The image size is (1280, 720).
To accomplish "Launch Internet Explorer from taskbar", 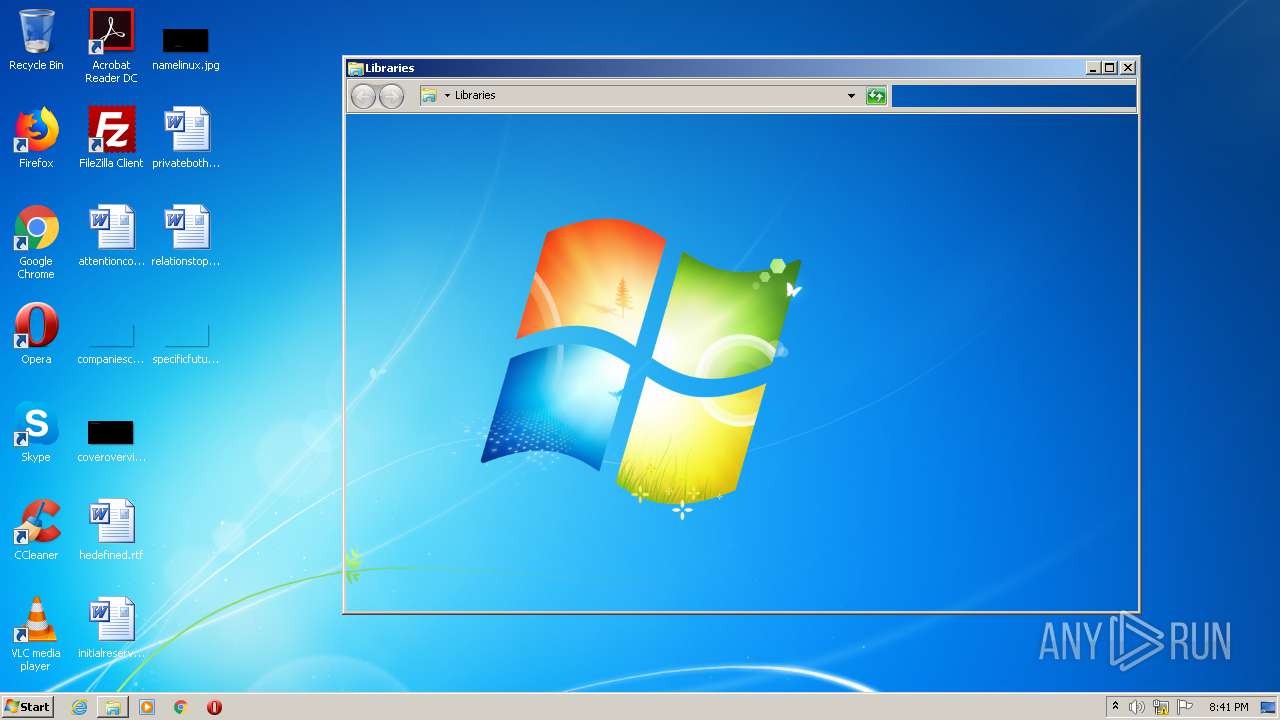I will point(79,707).
